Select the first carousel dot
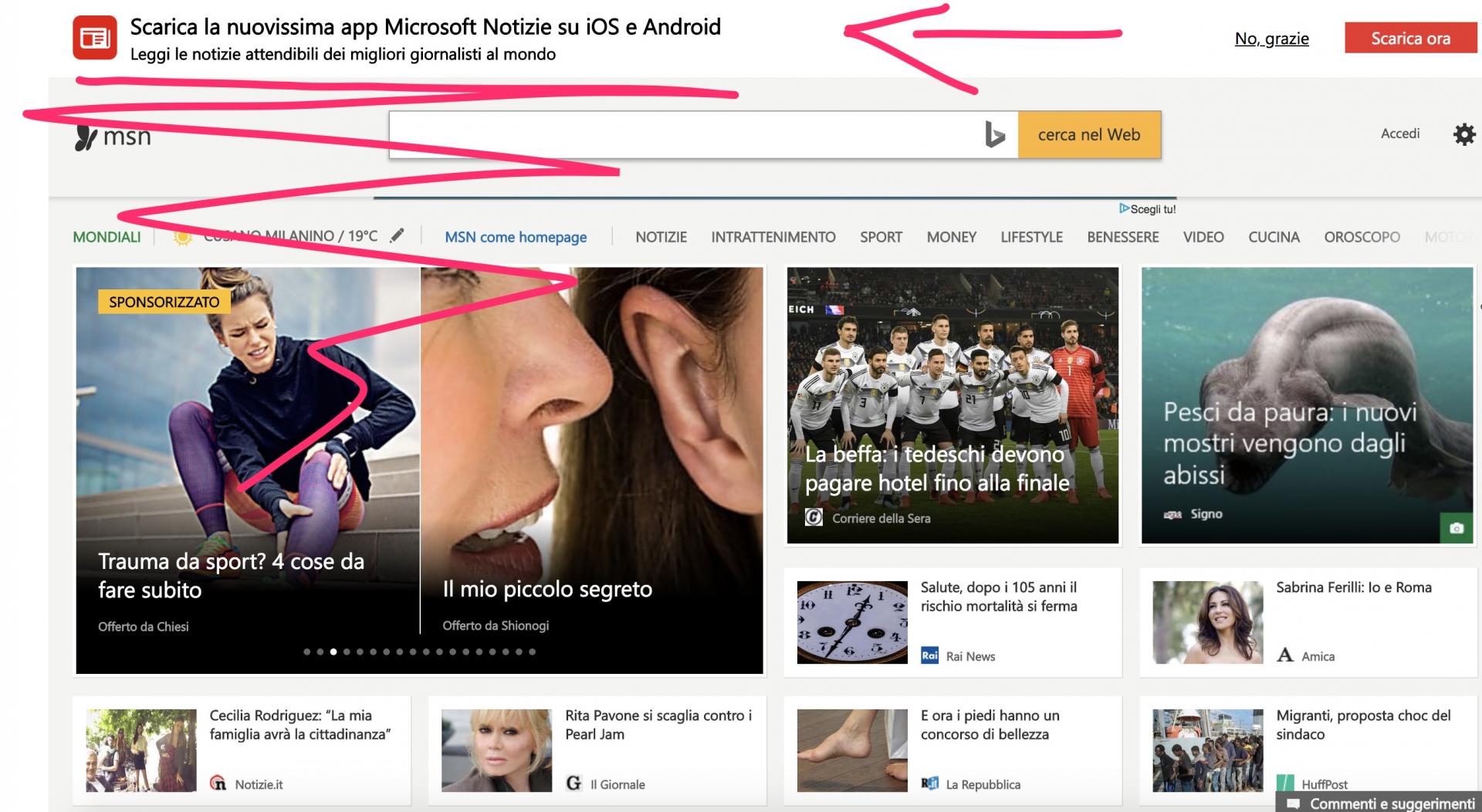Screen dimensions: 1482x812 (306, 651)
